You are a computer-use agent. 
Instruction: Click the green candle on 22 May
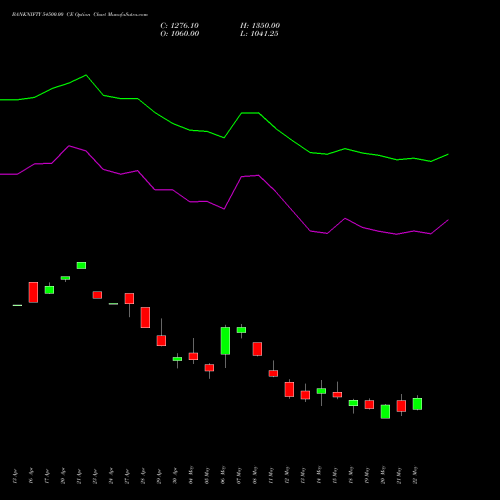point(417,404)
